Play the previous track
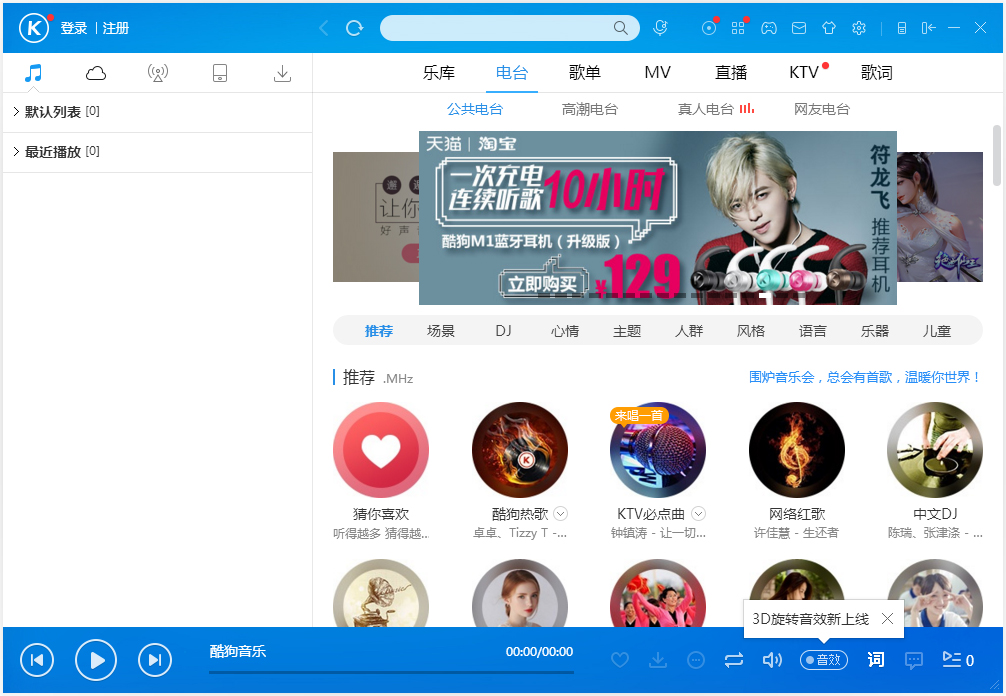This screenshot has width=1006, height=696. (x=37, y=660)
